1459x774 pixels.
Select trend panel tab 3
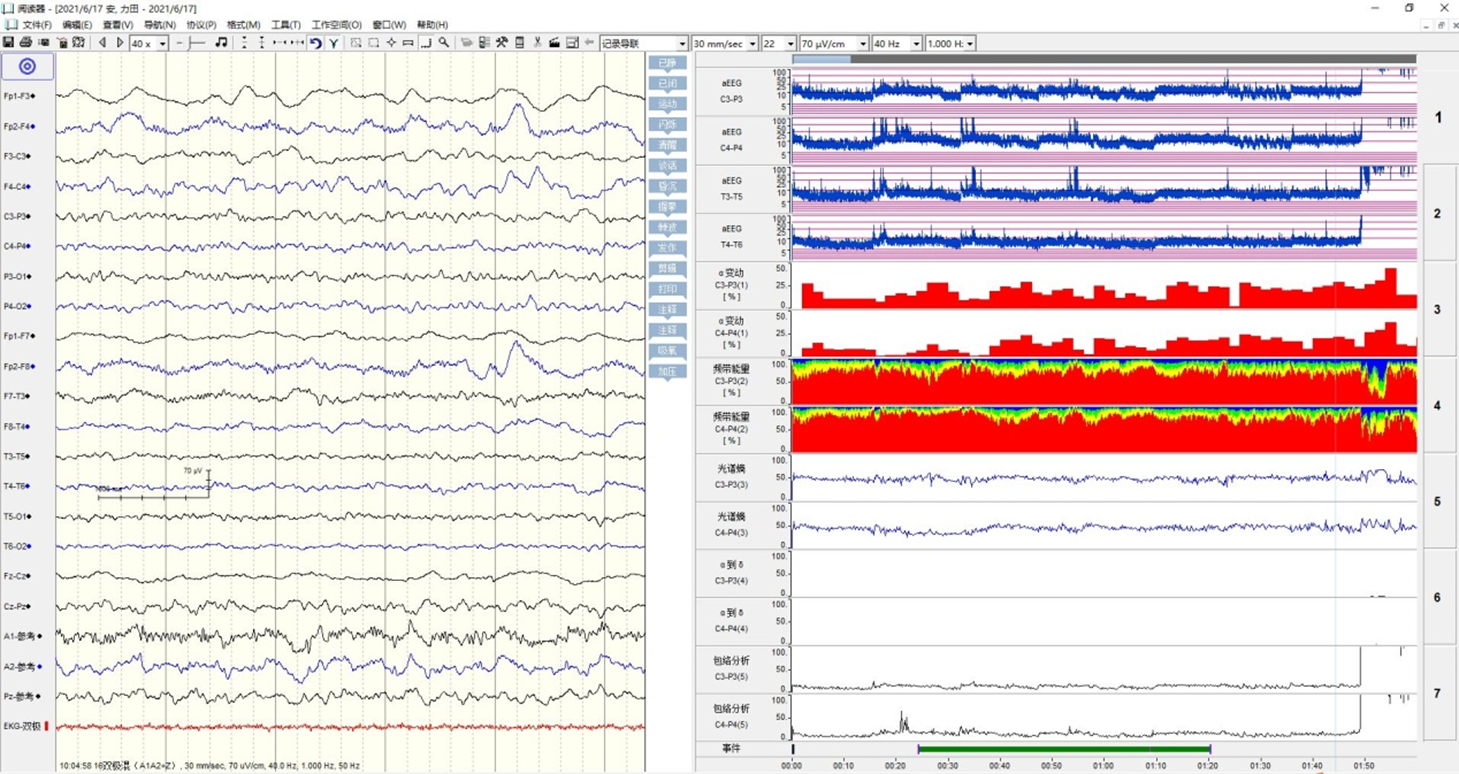pyautogui.click(x=1438, y=309)
